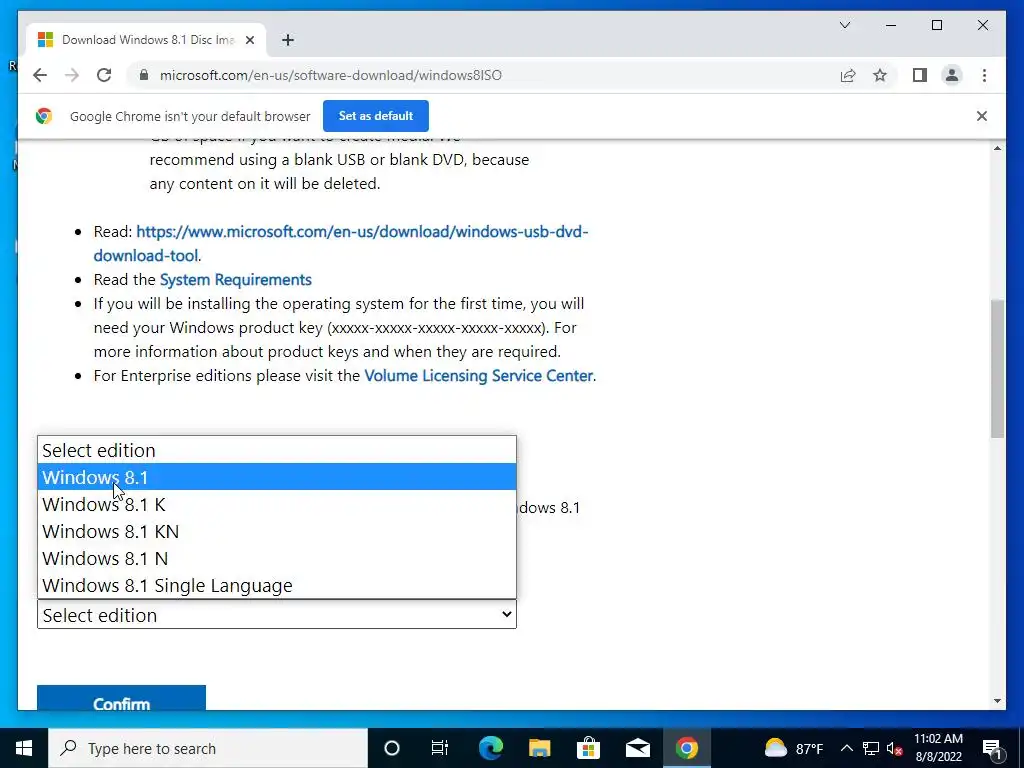Choose the Select edition option in list
1024x768 pixels.
277,450
